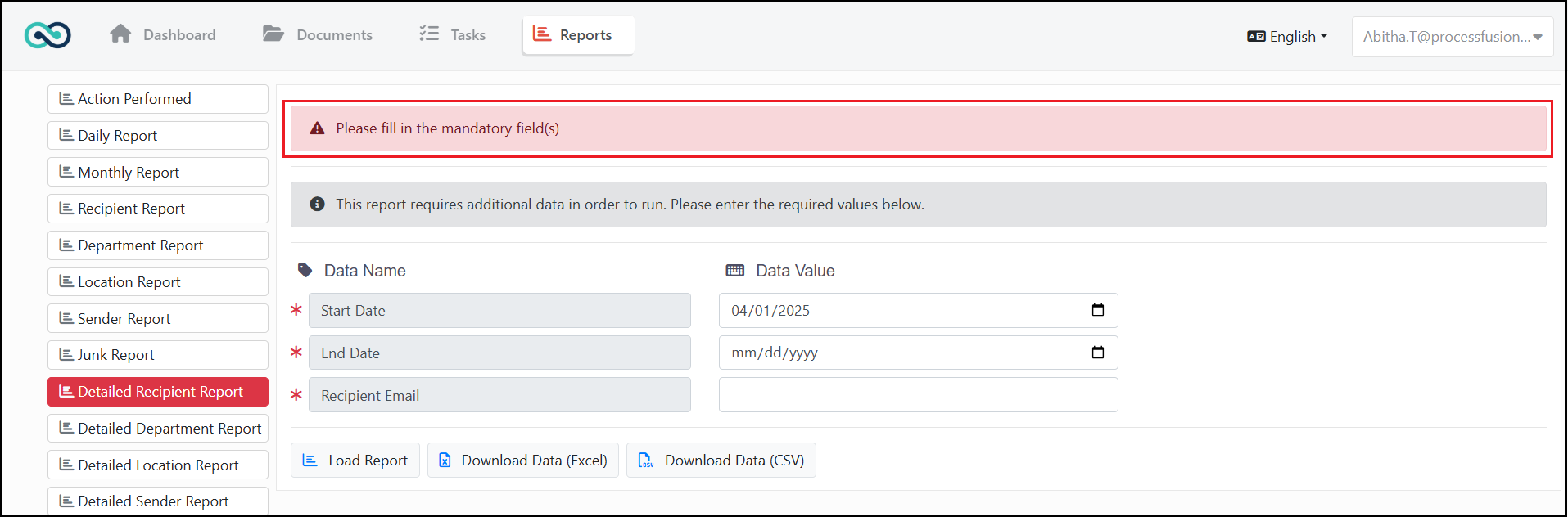The image size is (1568, 517).
Task: Open the Detailed Department Report
Action: pos(158,429)
